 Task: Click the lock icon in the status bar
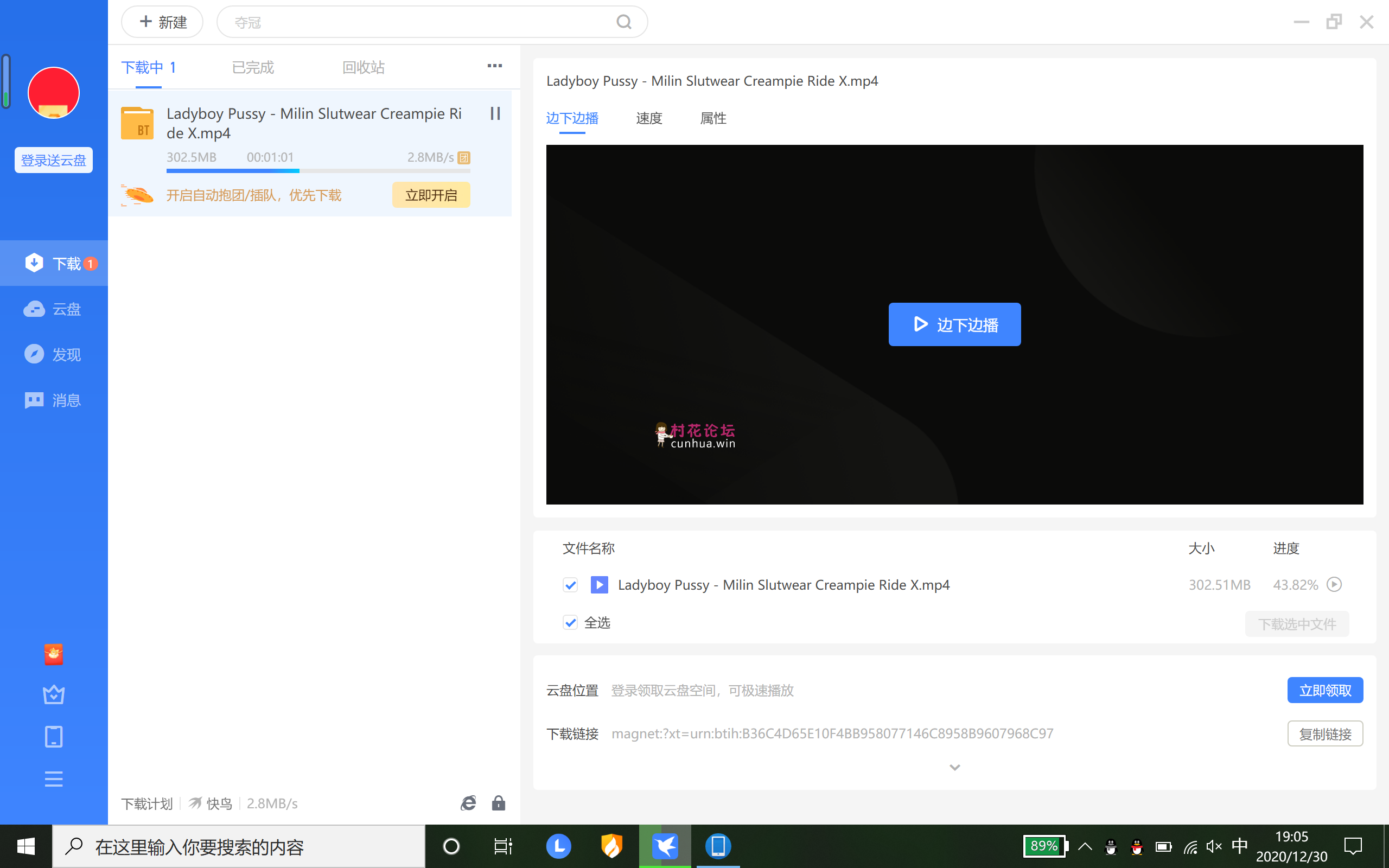click(498, 803)
